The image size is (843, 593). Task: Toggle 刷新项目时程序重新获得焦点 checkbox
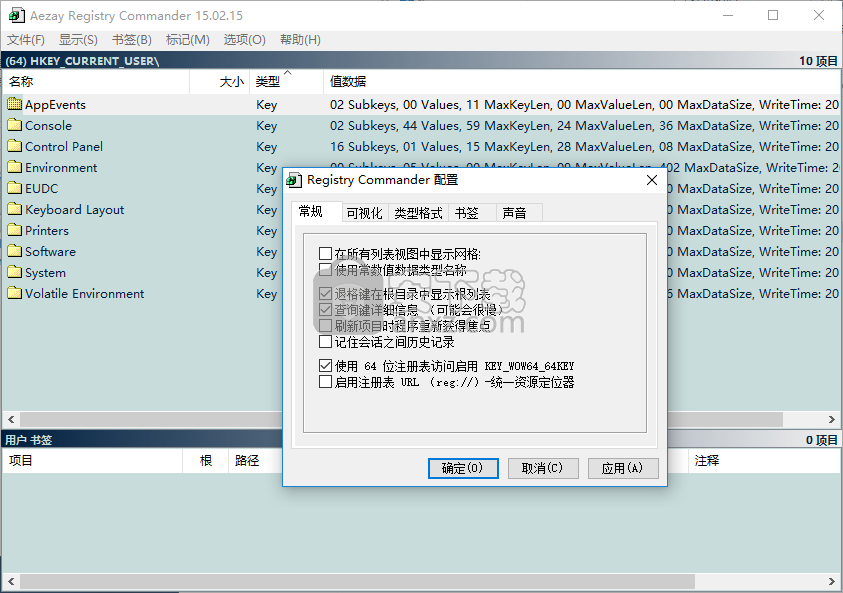click(325, 326)
